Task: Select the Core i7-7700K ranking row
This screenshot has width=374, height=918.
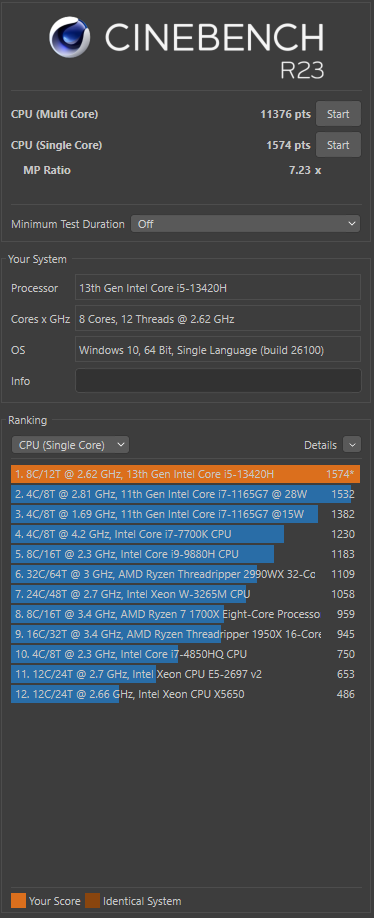Action: click(x=186, y=534)
